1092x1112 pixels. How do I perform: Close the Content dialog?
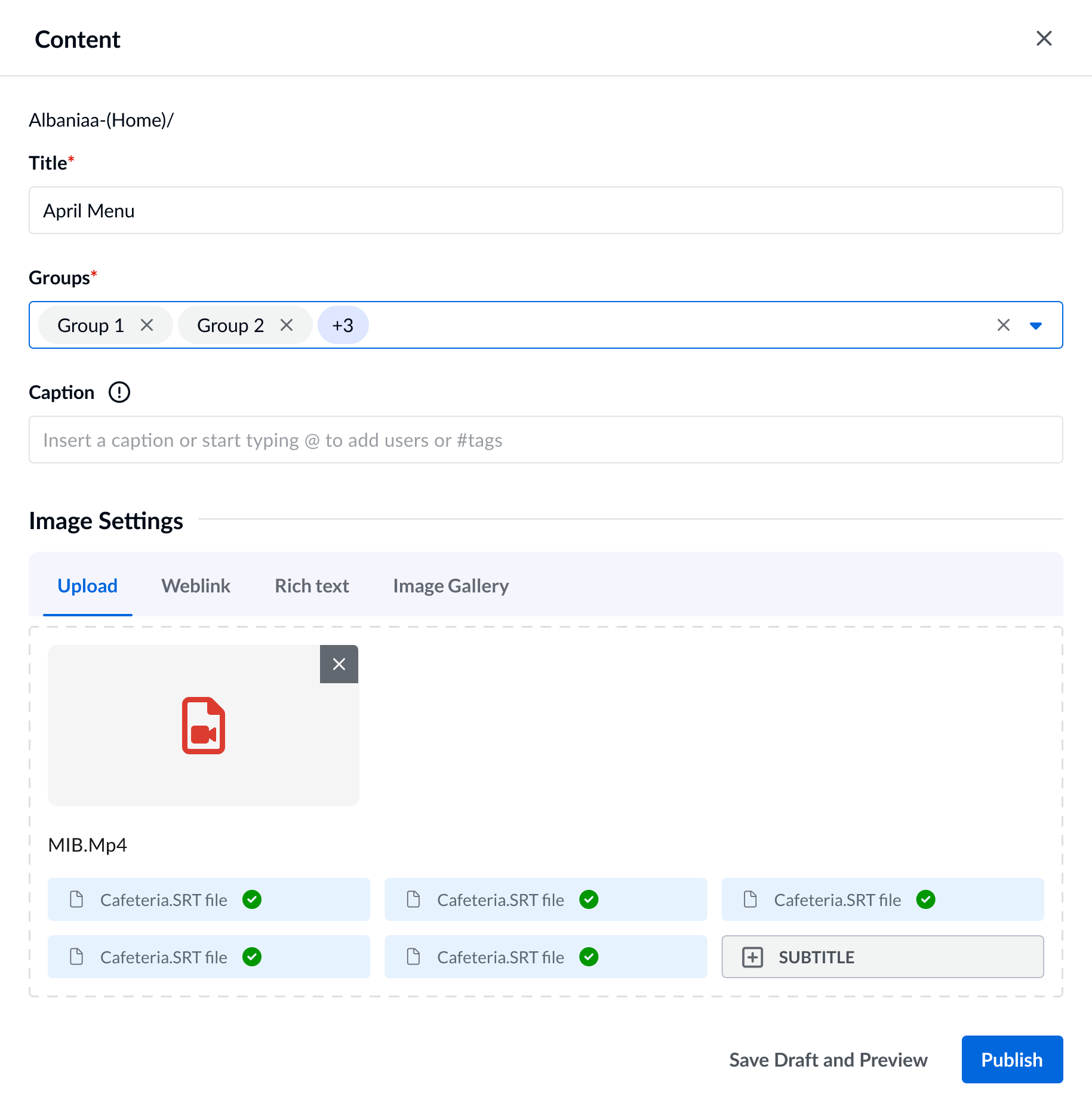click(1044, 38)
